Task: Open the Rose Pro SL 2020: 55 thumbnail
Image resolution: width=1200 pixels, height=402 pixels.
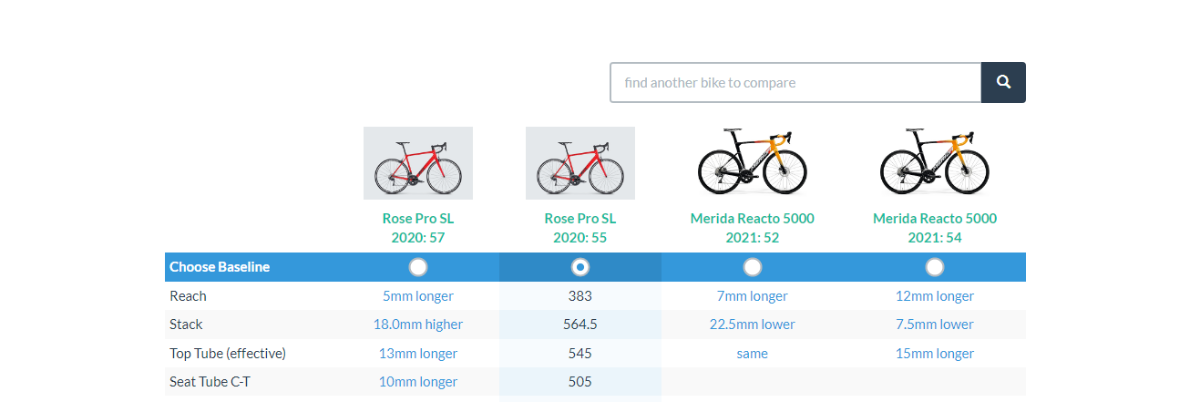Action: coord(580,163)
